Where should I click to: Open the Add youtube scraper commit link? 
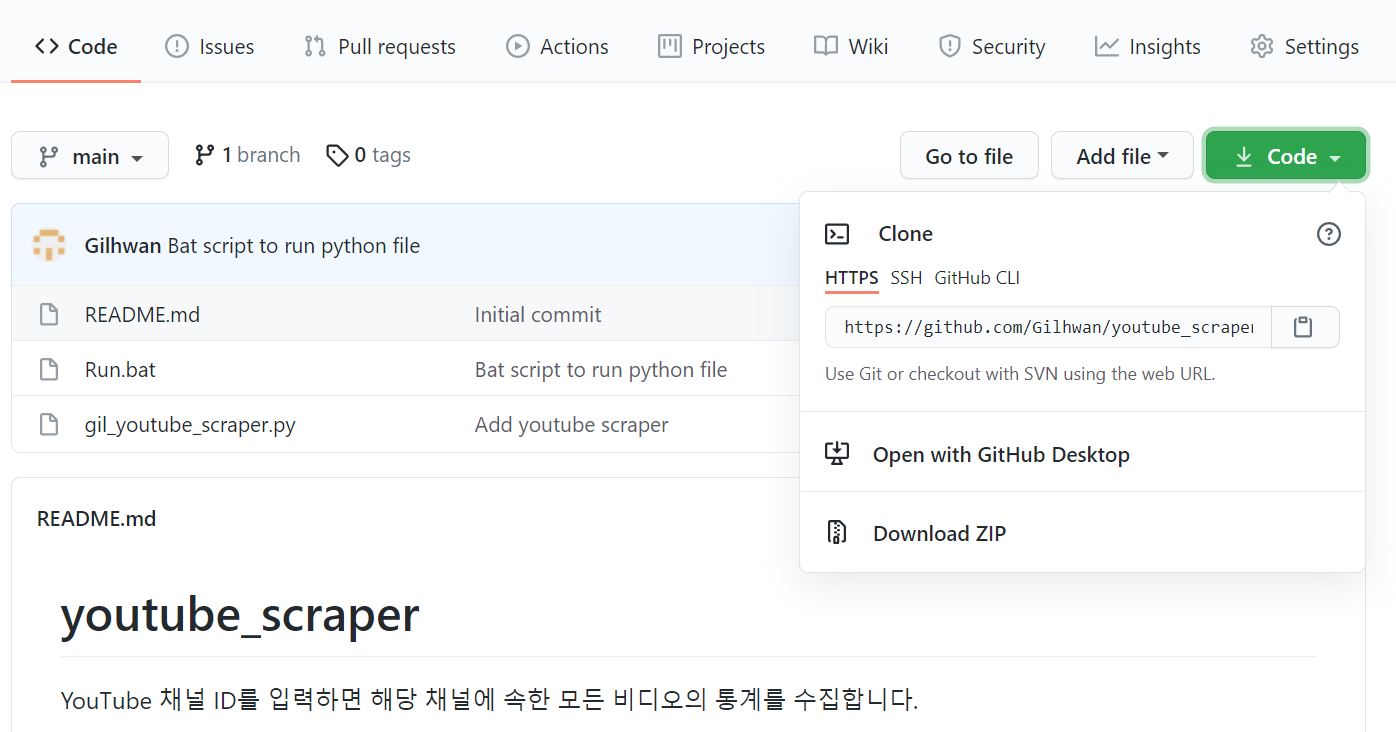[x=572, y=425]
